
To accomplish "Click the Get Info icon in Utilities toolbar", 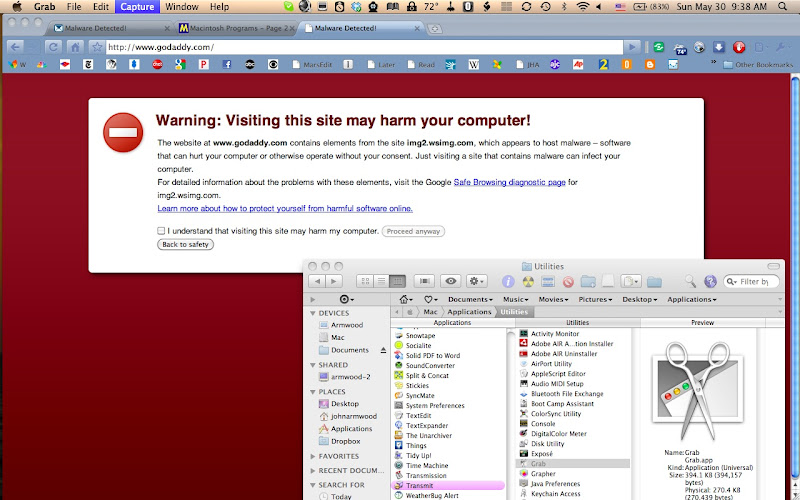I will (508, 281).
